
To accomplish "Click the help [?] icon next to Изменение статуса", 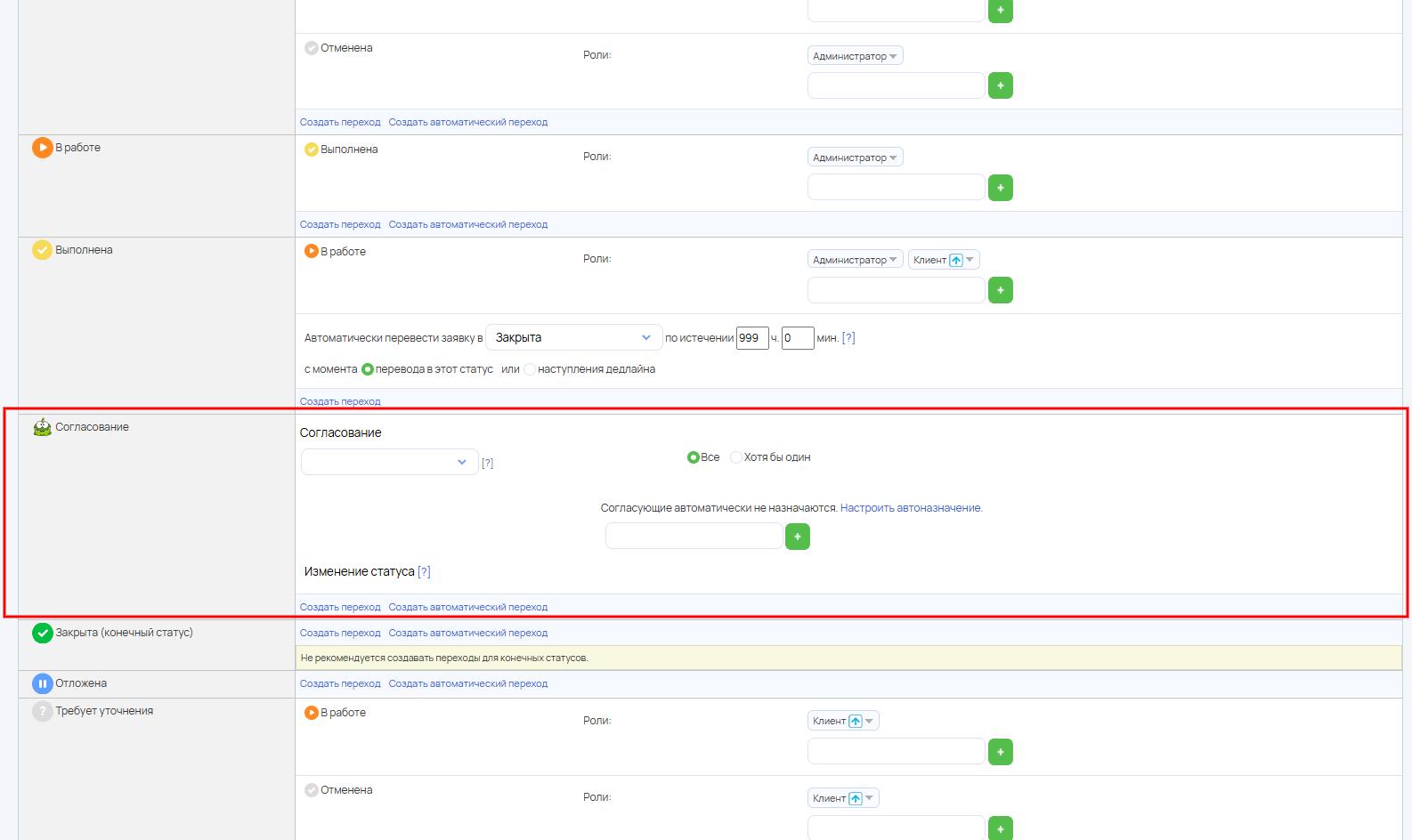I will pos(424,572).
